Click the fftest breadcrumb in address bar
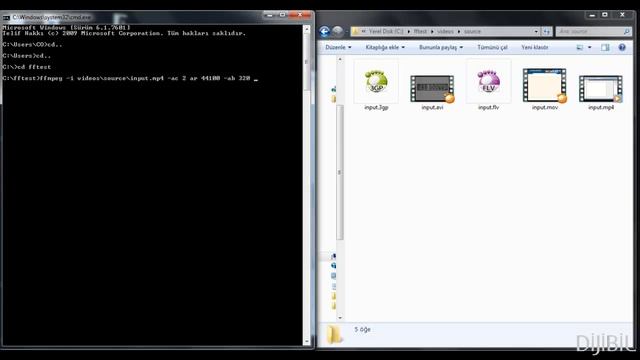 pos(420,31)
